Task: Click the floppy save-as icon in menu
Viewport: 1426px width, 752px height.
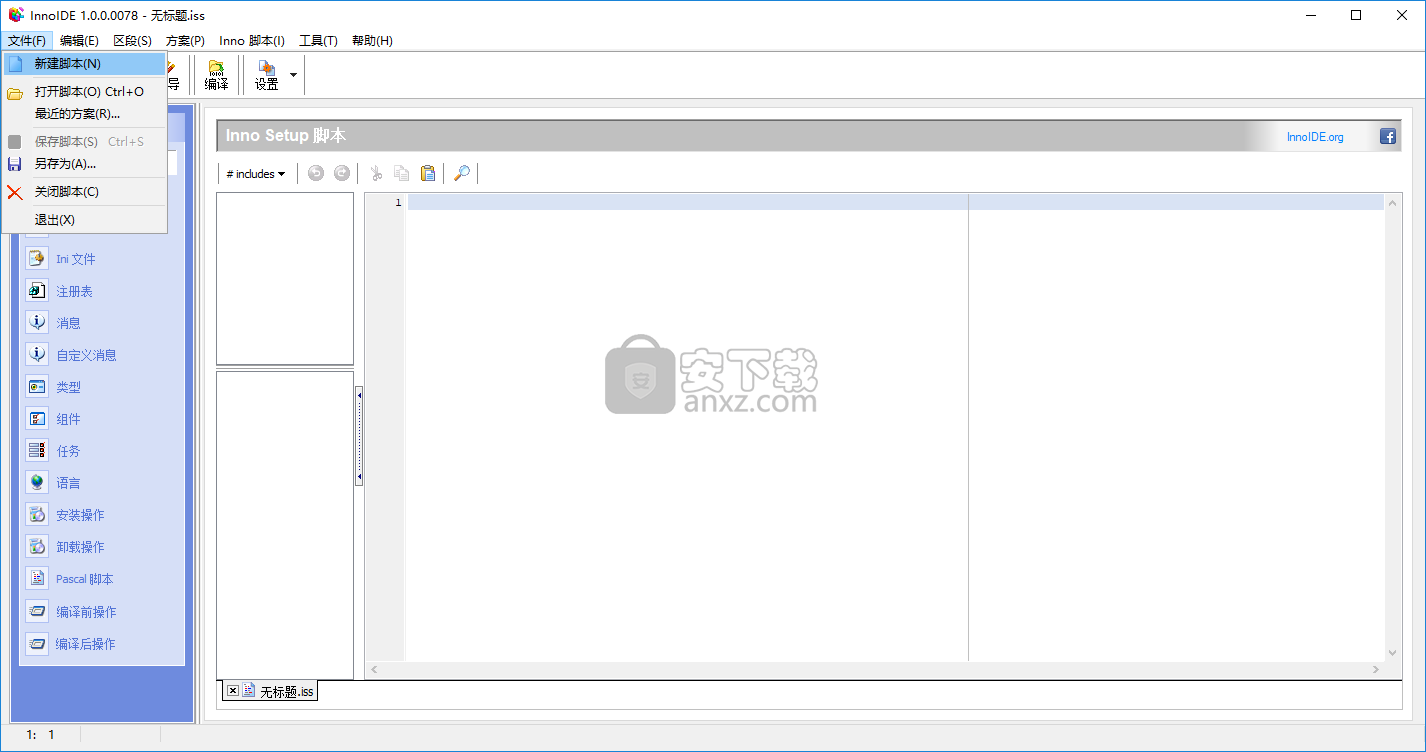Action: point(15,164)
